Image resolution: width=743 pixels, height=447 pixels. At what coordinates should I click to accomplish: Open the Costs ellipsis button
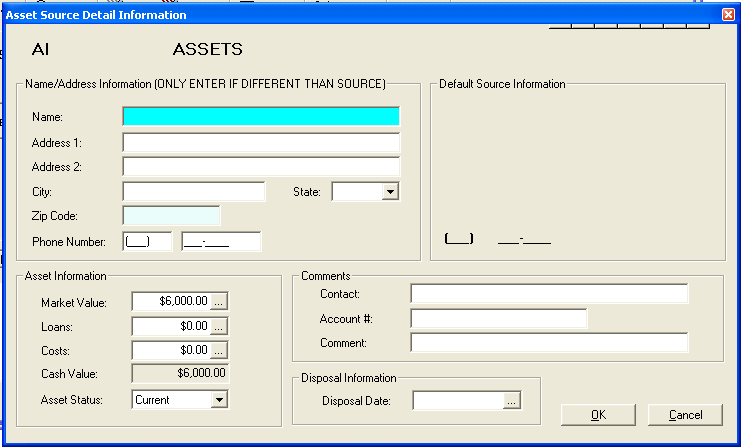pyautogui.click(x=218, y=350)
